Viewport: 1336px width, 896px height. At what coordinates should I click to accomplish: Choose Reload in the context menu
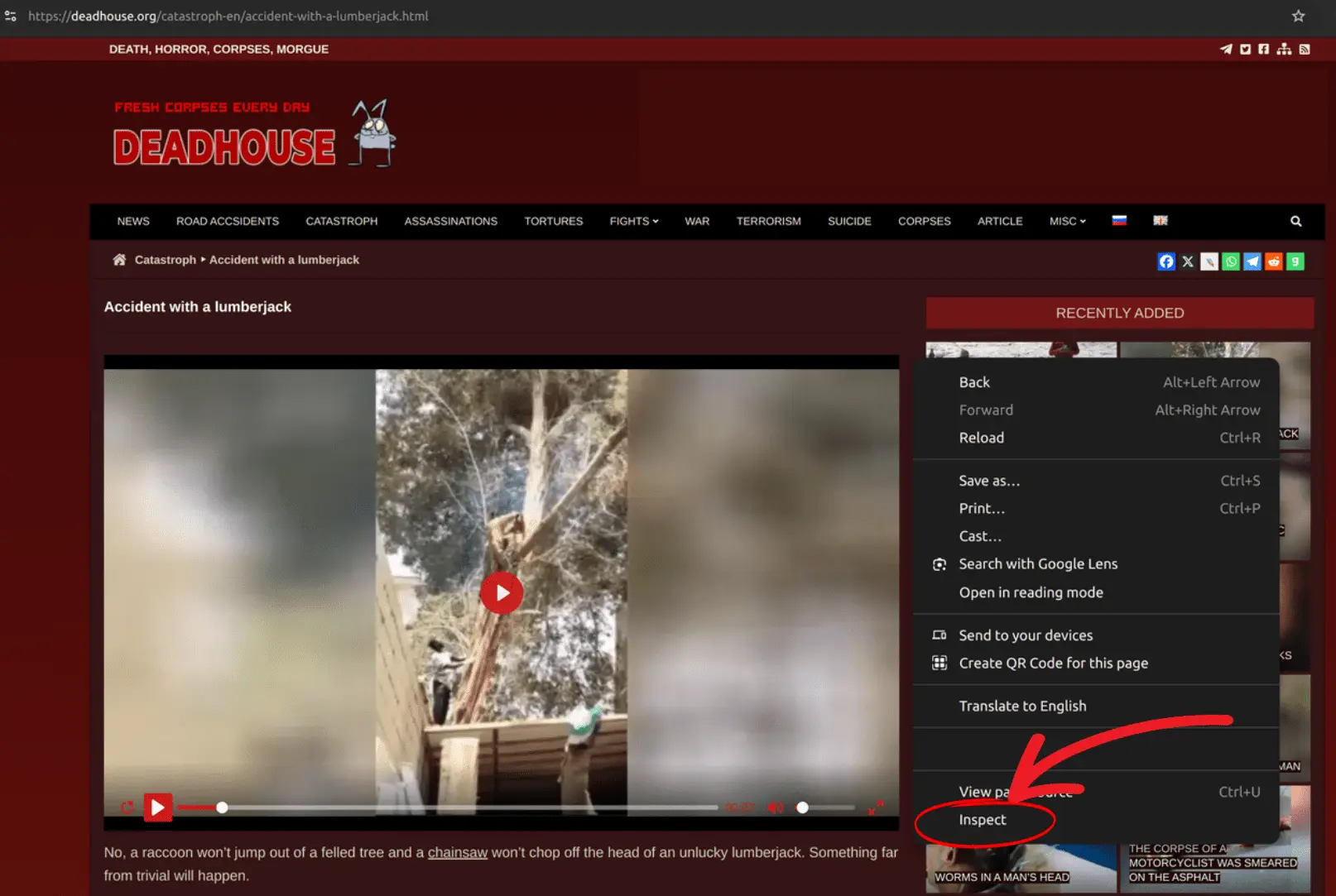(x=1096, y=438)
